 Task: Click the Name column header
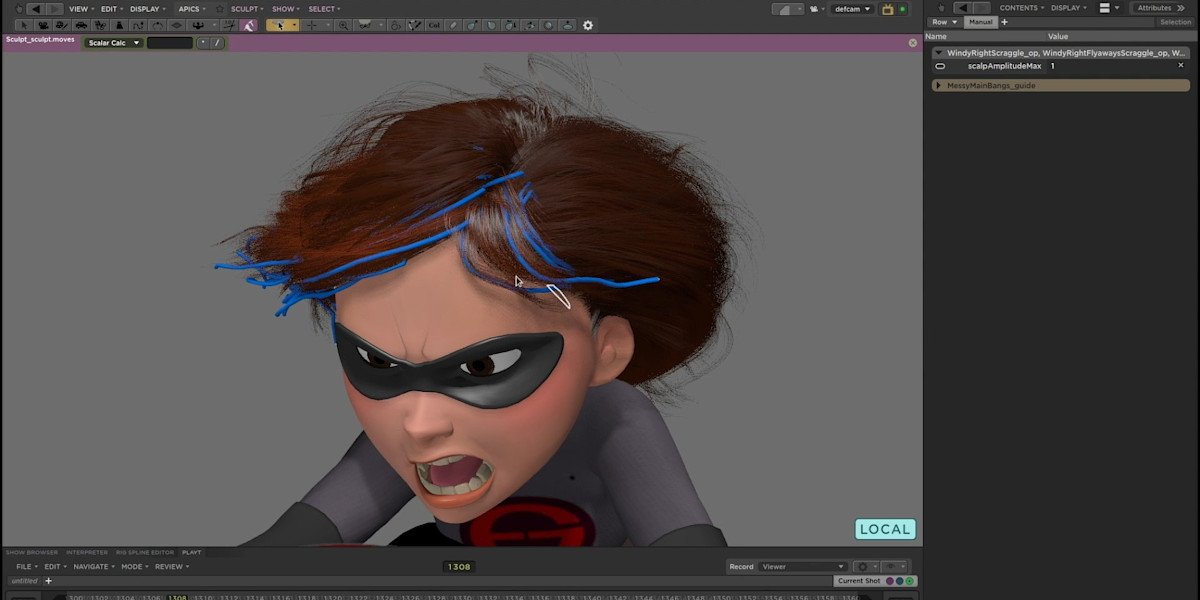[x=936, y=36]
